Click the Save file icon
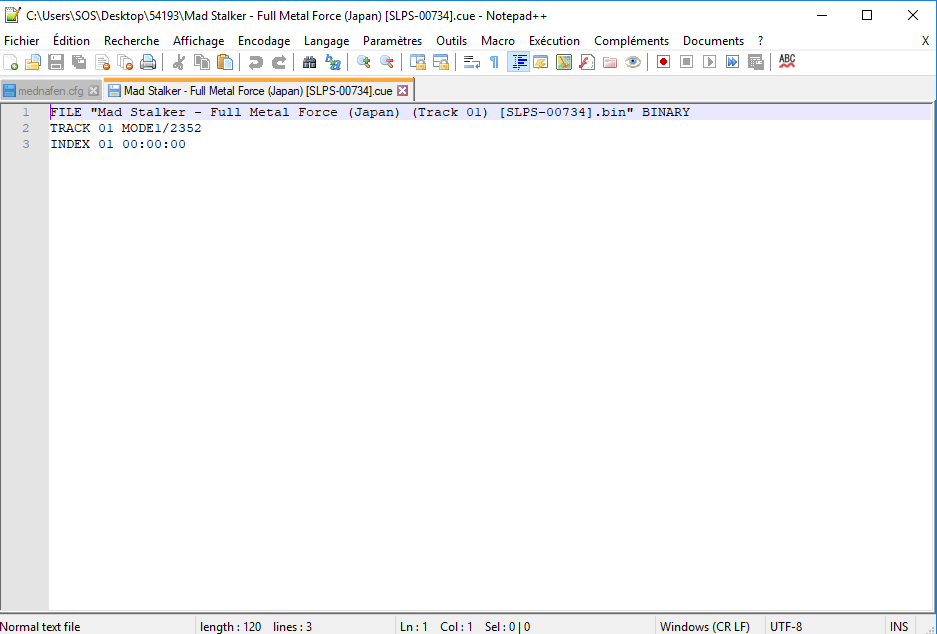This screenshot has width=937, height=634. click(56, 62)
